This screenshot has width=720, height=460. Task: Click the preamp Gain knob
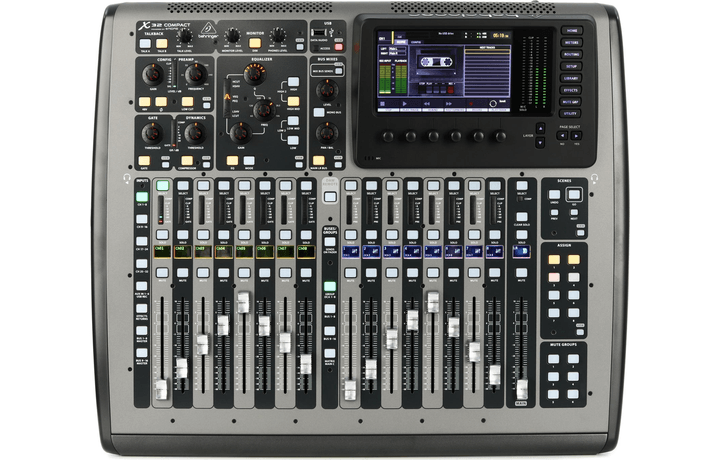[153, 74]
